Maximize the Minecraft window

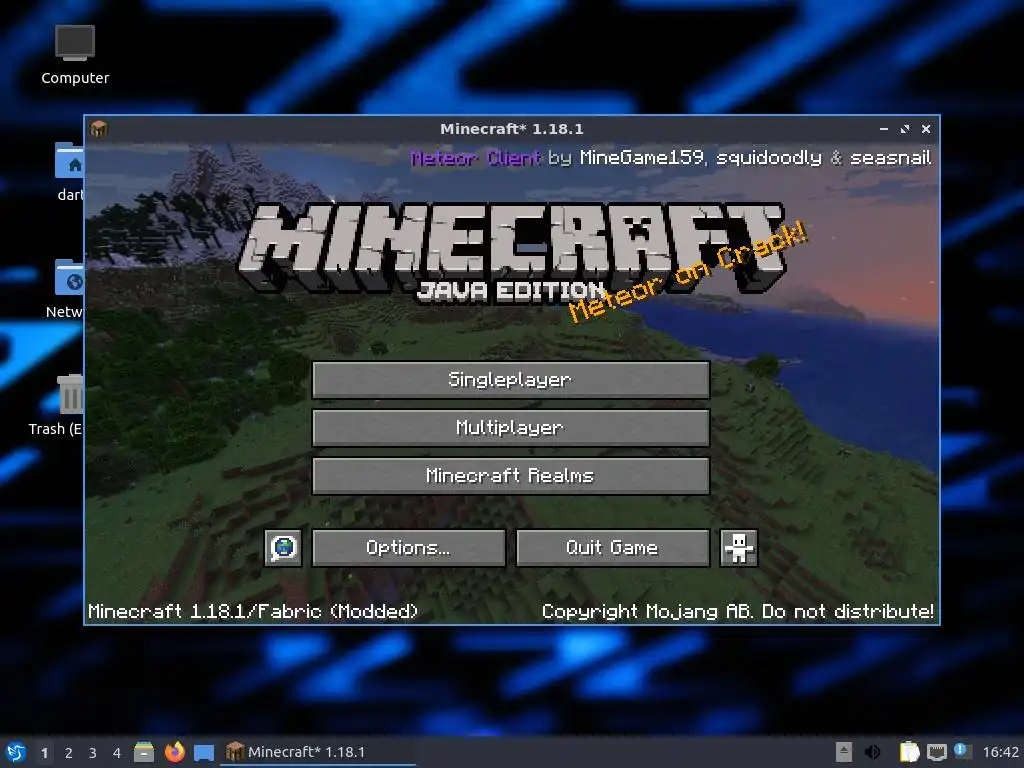click(x=904, y=129)
